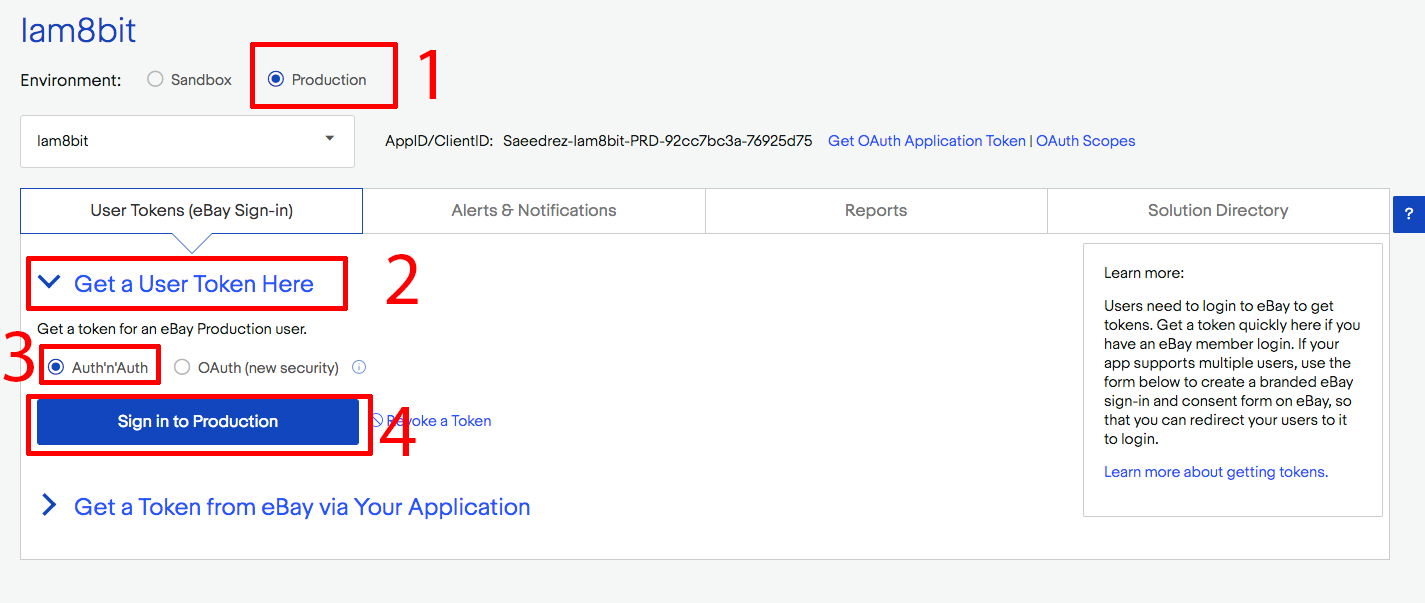Screen dimensions: 1425x603
Task: Open the Solution Directory tab
Action: (1218, 211)
